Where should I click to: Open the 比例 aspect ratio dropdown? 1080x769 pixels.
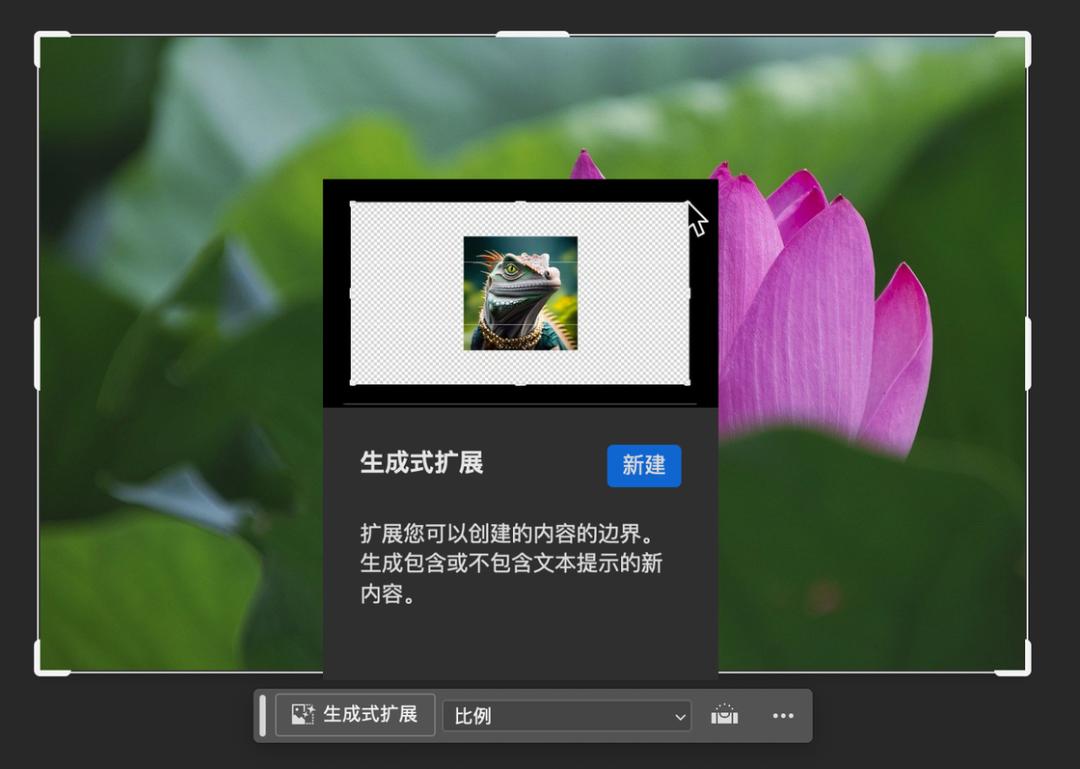coord(567,716)
